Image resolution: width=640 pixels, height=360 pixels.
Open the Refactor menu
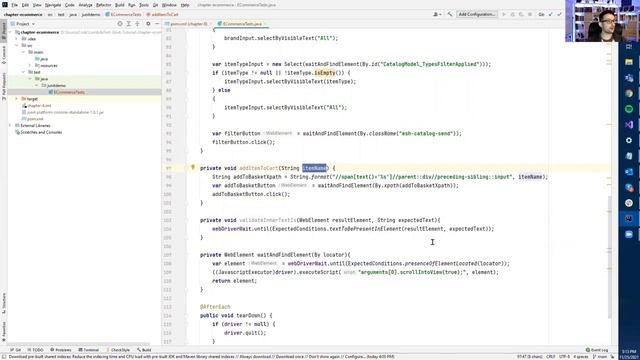103,5
